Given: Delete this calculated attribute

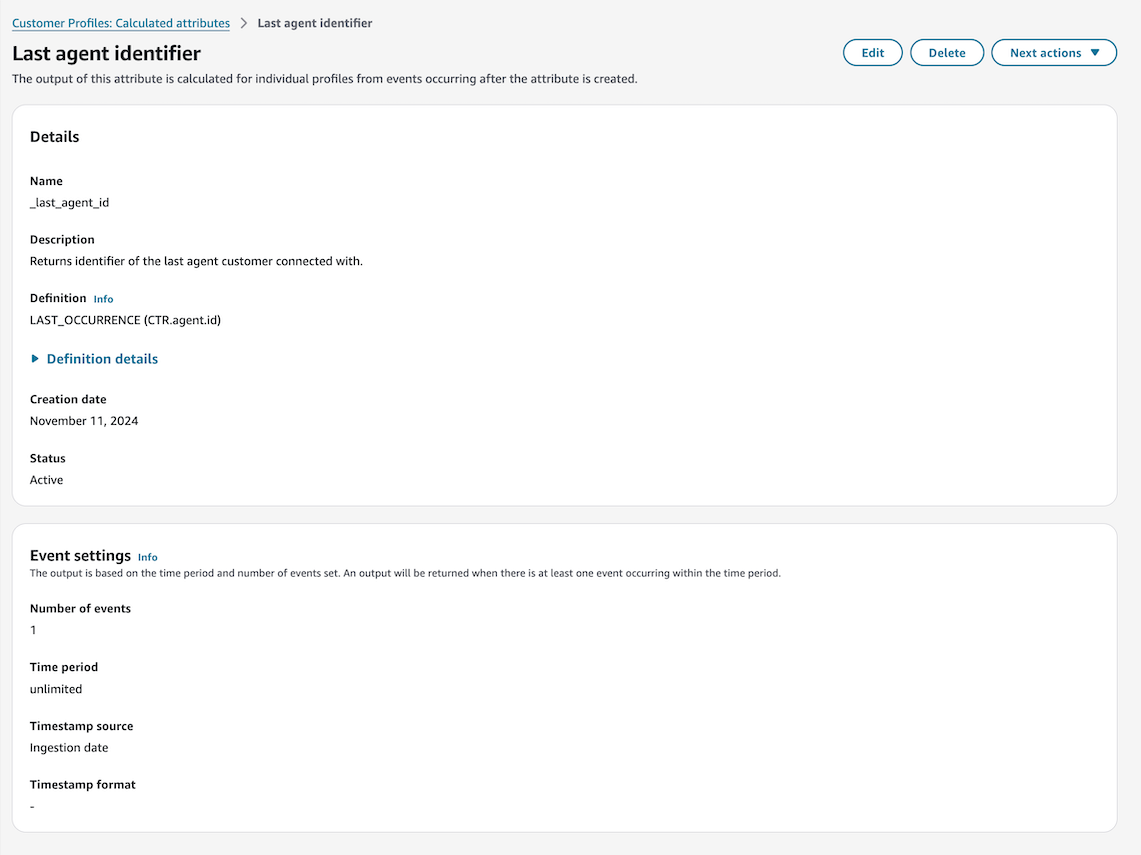Looking at the screenshot, I should pyautogui.click(x=946, y=53).
